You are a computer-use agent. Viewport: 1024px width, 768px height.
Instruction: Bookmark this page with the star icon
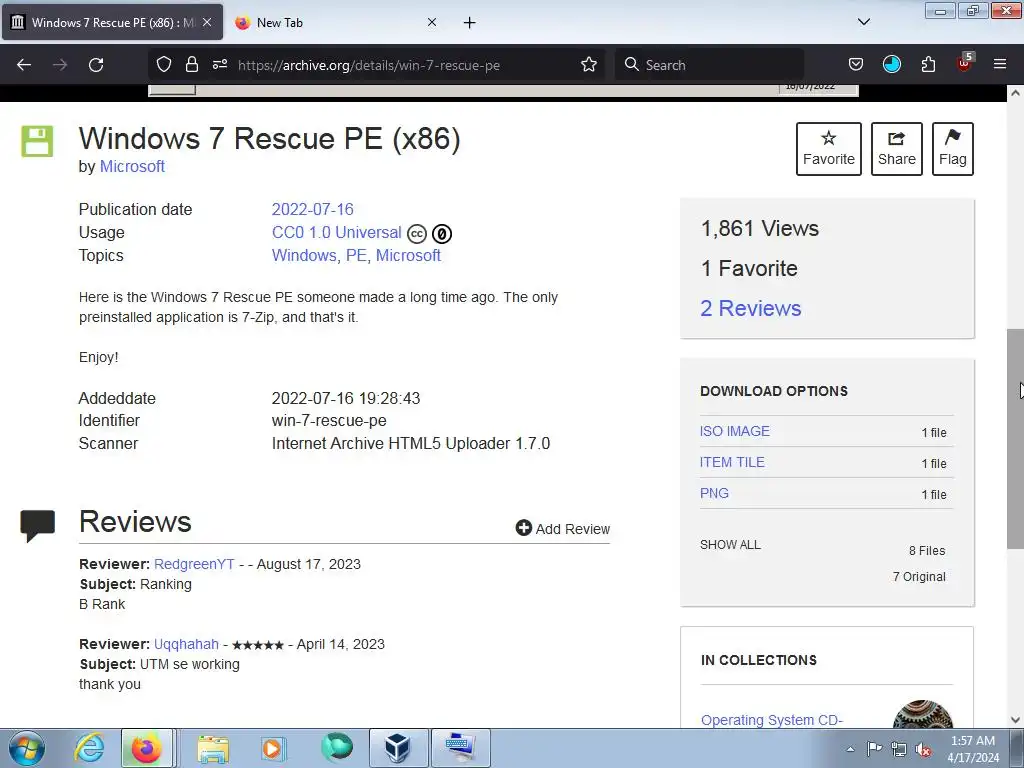[x=588, y=65]
